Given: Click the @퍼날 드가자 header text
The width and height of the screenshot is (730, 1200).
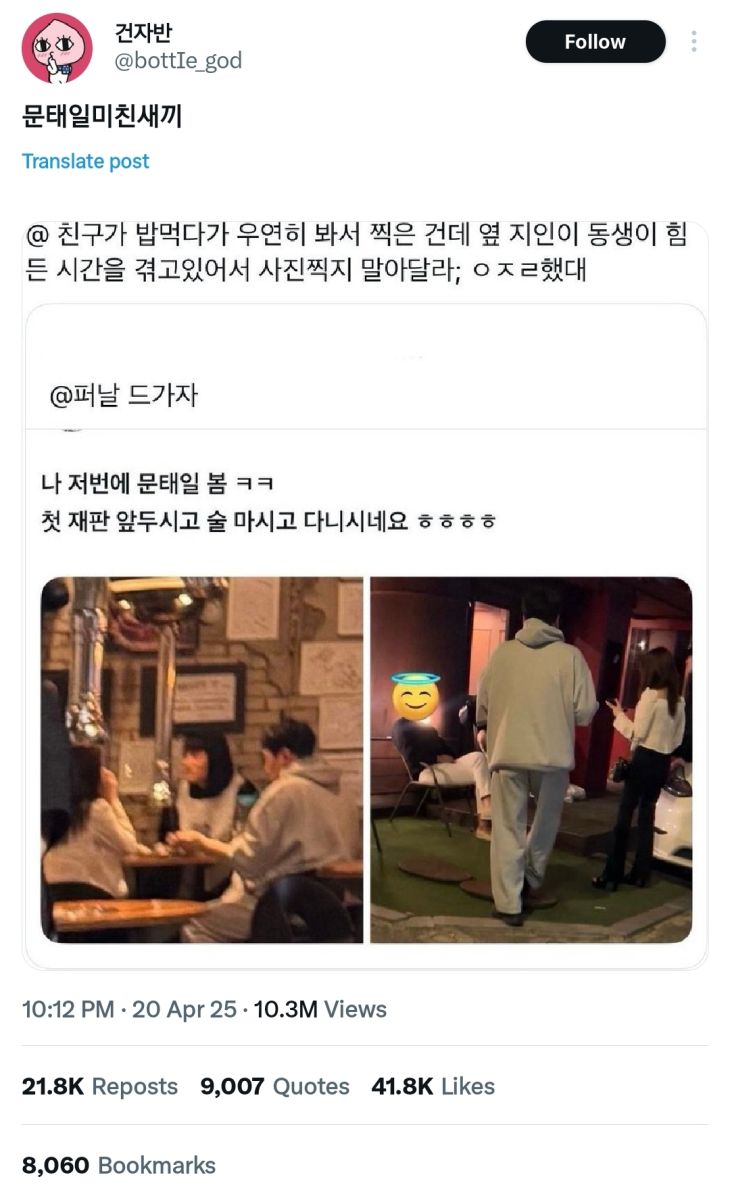Looking at the screenshot, I should (124, 395).
